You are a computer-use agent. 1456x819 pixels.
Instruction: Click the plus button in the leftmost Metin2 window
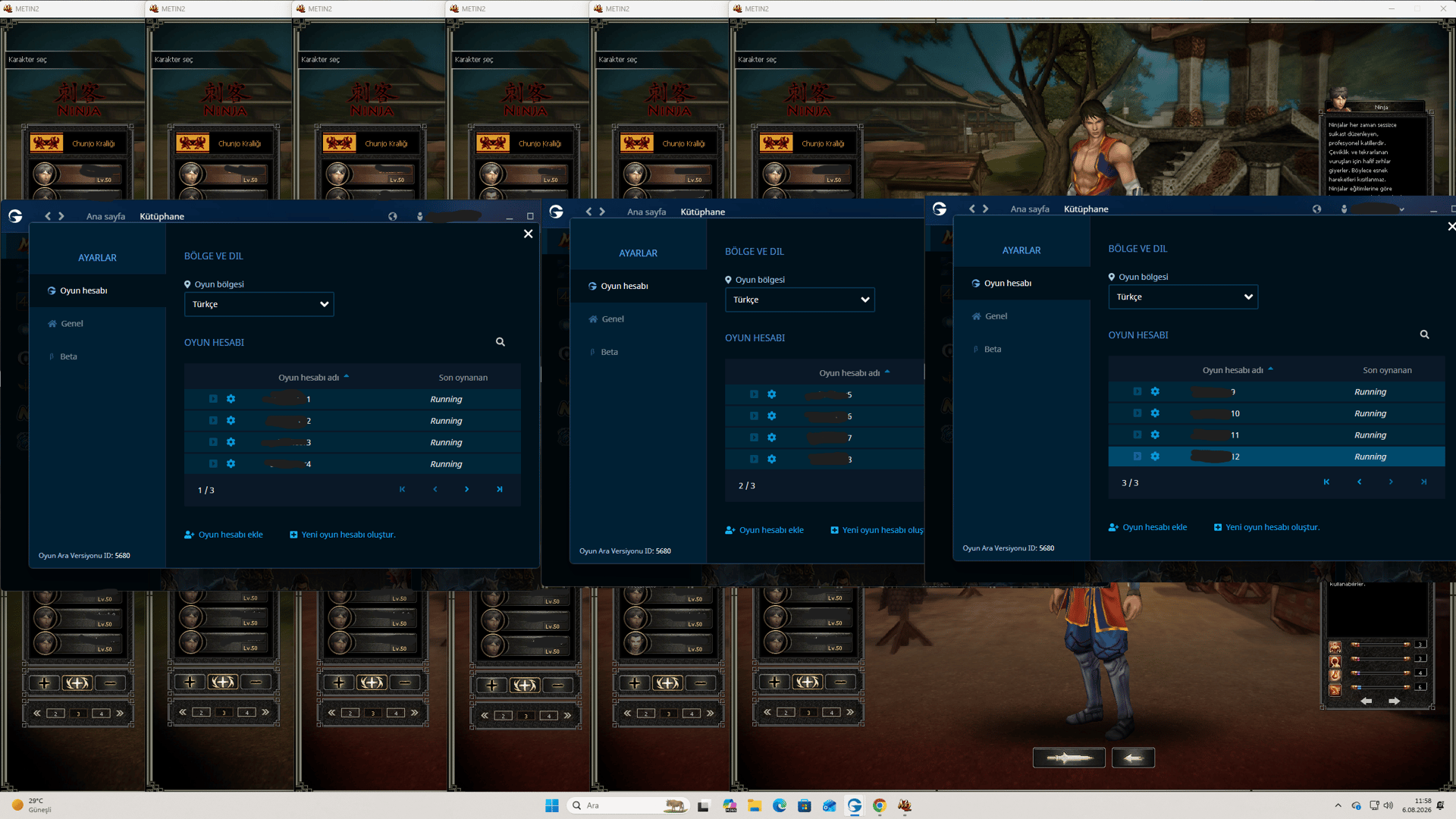click(x=44, y=683)
